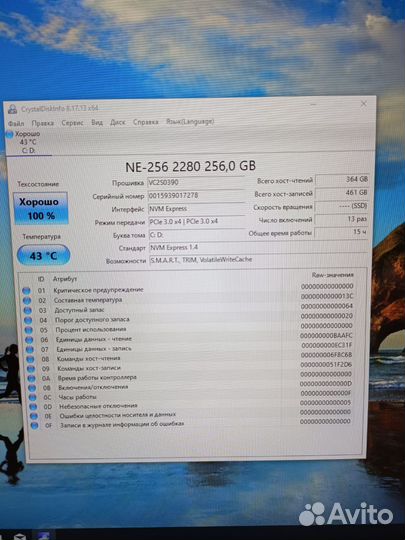The image size is (405, 540).
Task: Click the CrystalDiskInfo title bar icon
Action: click(x=12, y=110)
